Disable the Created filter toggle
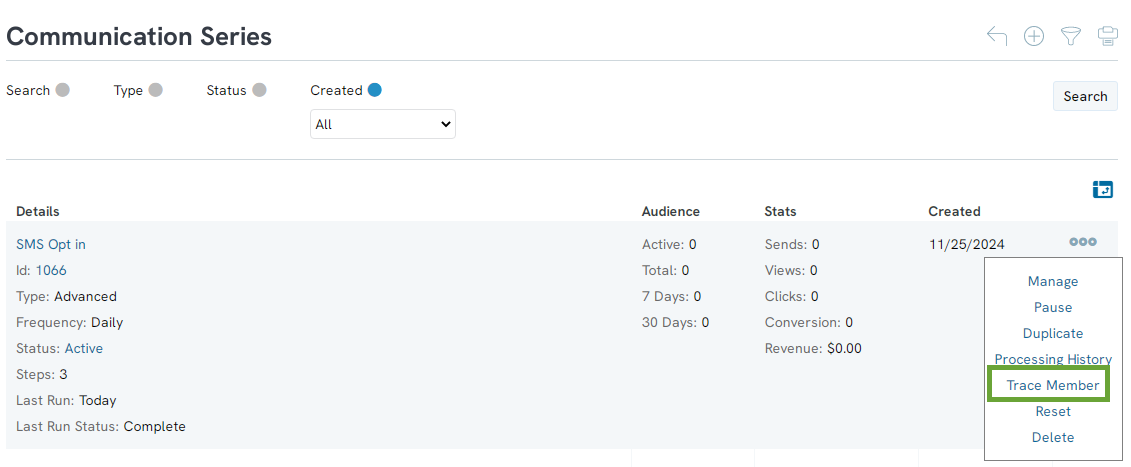Image resolution: width=1131 pixels, height=467 pixels. [x=374, y=90]
